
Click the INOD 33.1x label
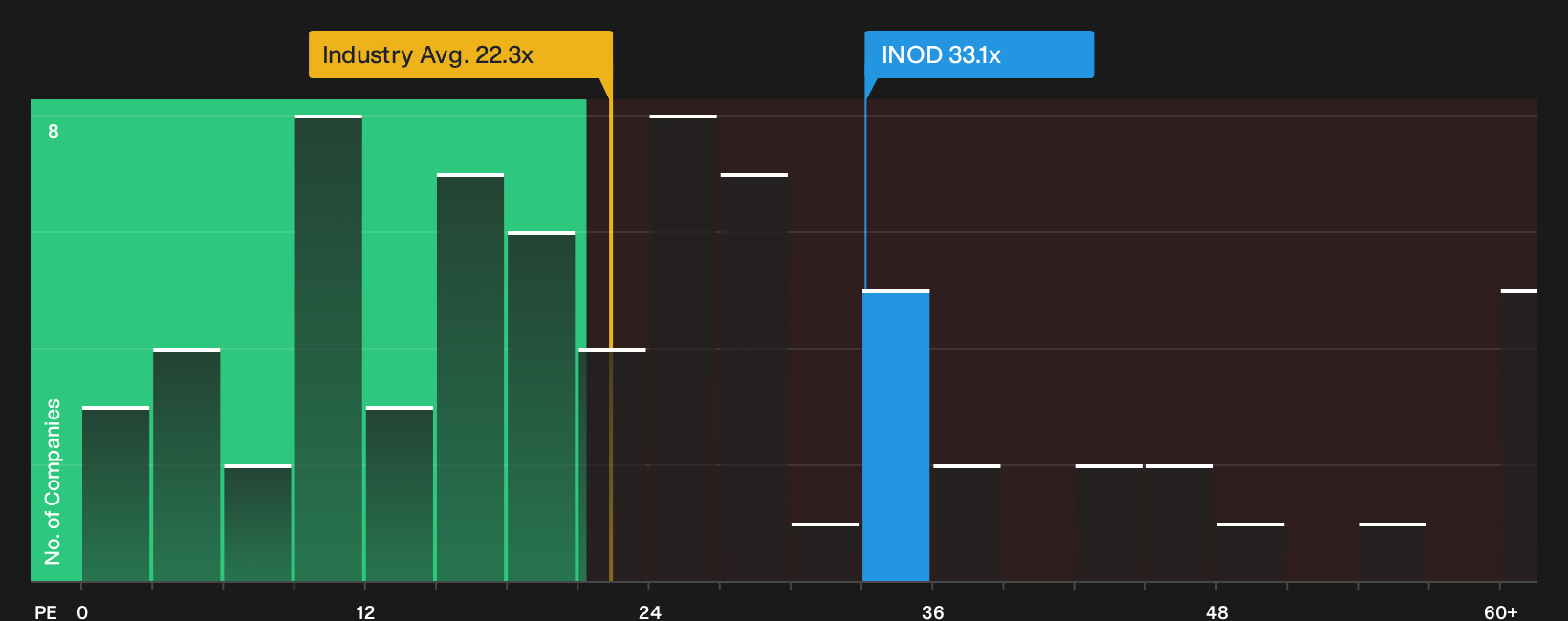pyautogui.click(x=979, y=54)
